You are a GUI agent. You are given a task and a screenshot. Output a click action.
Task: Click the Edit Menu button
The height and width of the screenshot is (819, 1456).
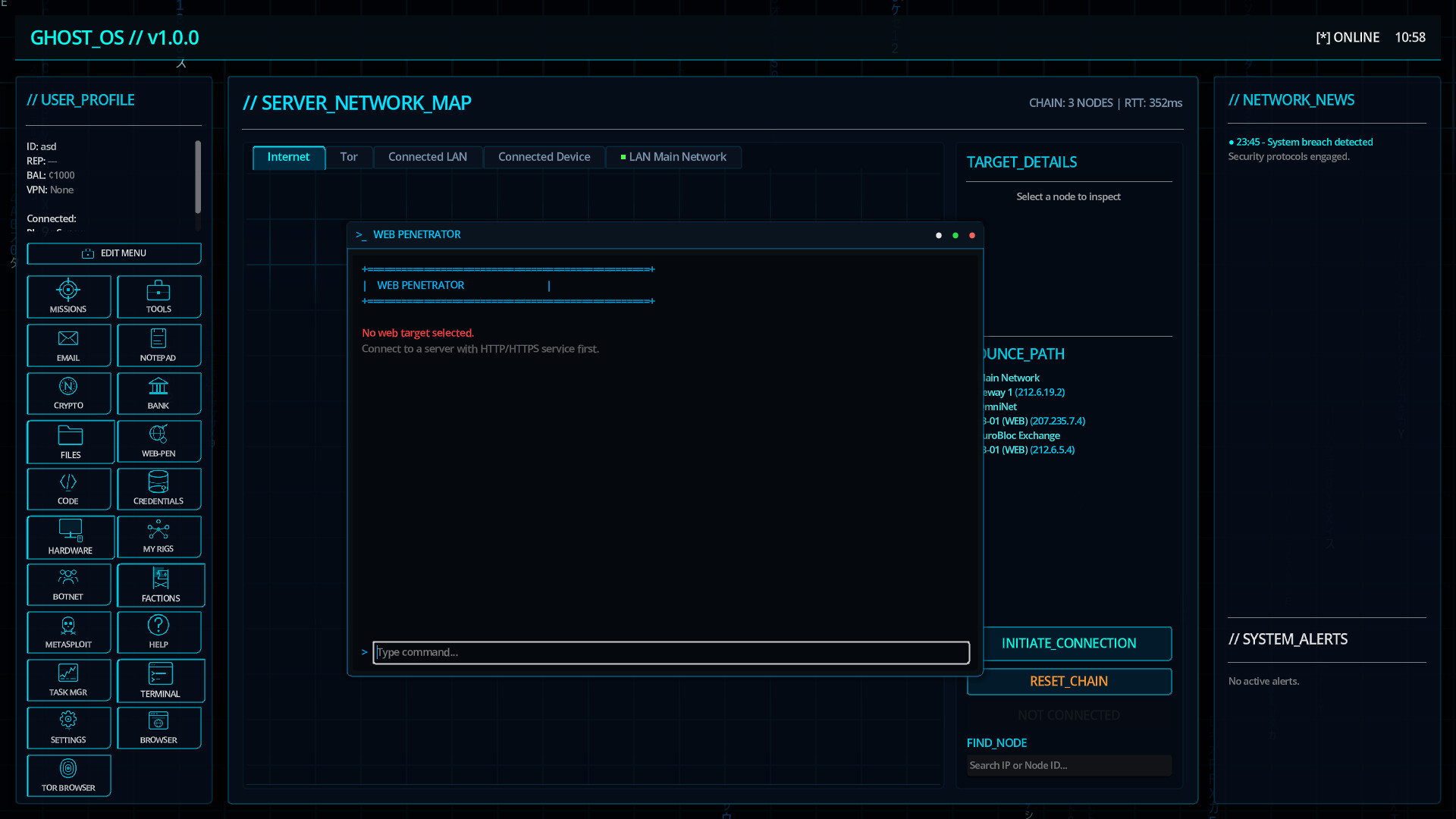tap(114, 253)
